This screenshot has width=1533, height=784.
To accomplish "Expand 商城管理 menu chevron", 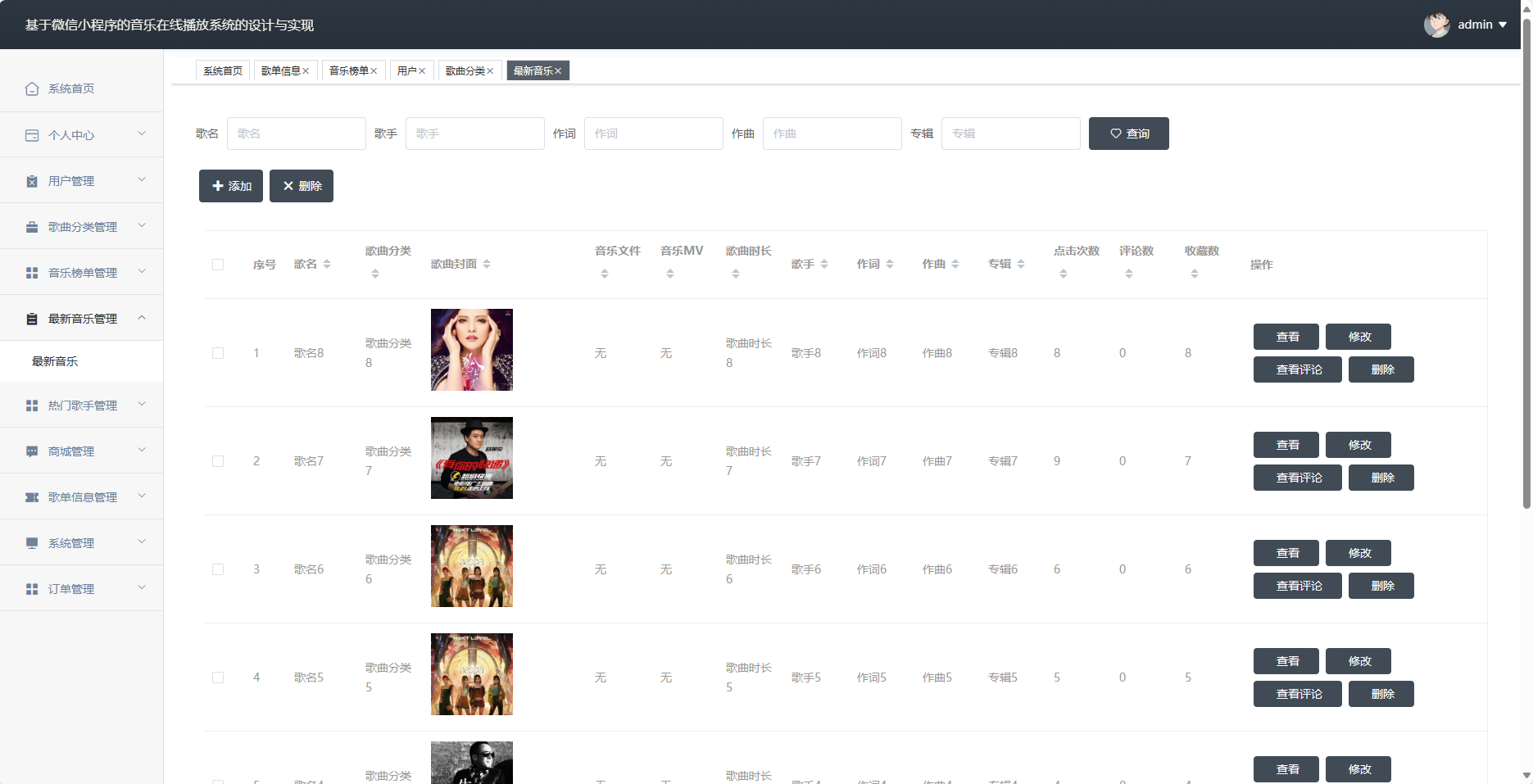I will (142, 450).
